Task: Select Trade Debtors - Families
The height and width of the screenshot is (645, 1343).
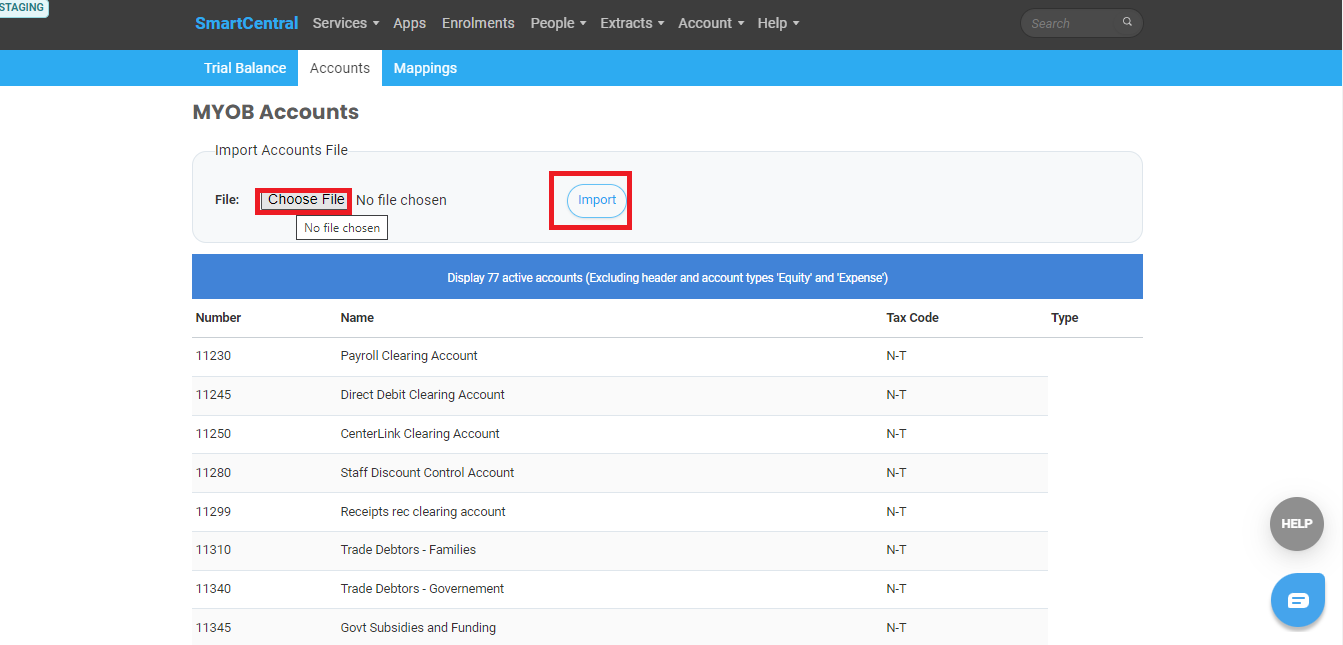Action: [408, 550]
